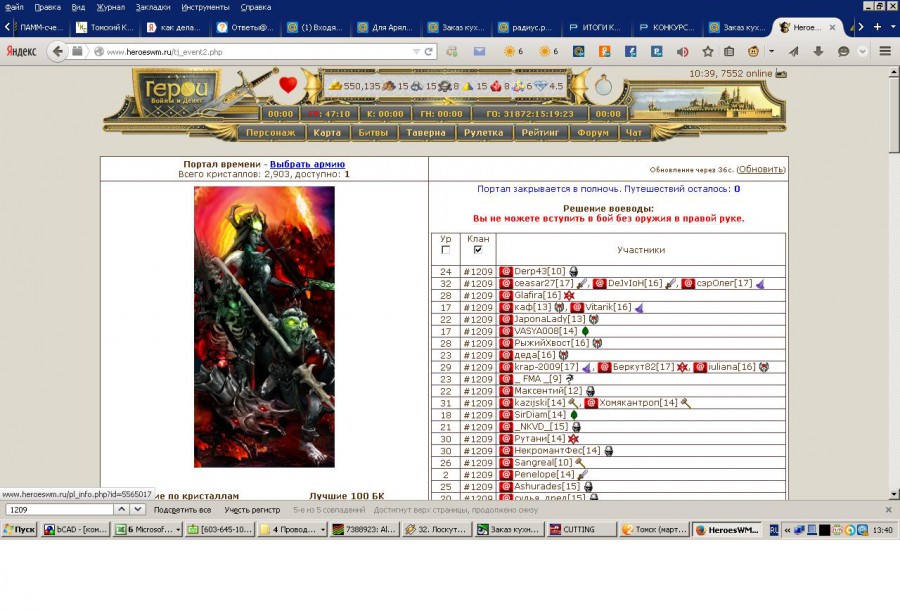Image resolution: width=900 pixels, height=611 pixels.
Task: Click the ring icon in game header
Action: (603, 86)
